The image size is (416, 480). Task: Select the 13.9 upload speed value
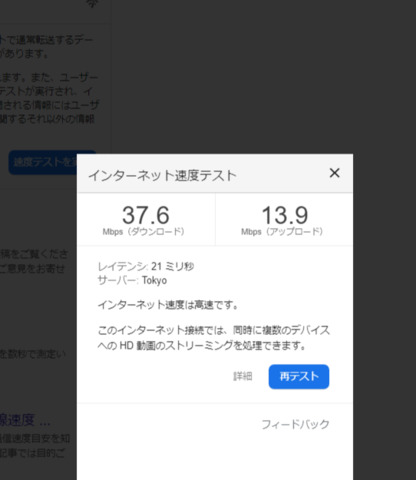285,215
